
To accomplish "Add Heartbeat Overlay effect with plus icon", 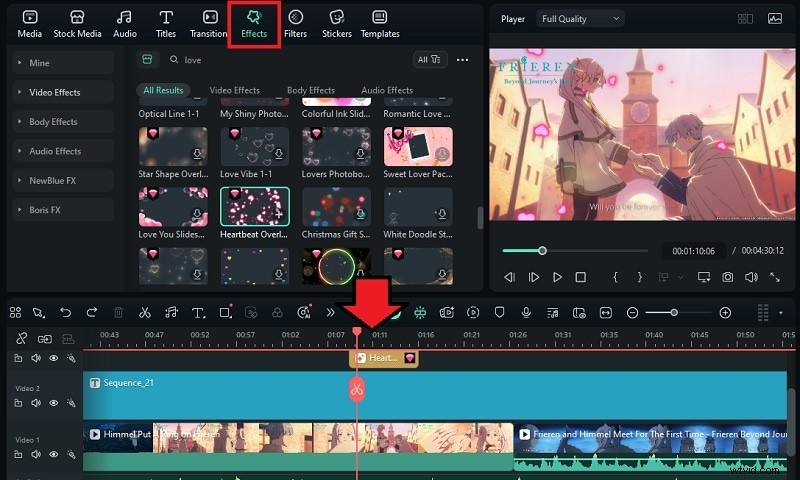I will click(x=279, y=214).
